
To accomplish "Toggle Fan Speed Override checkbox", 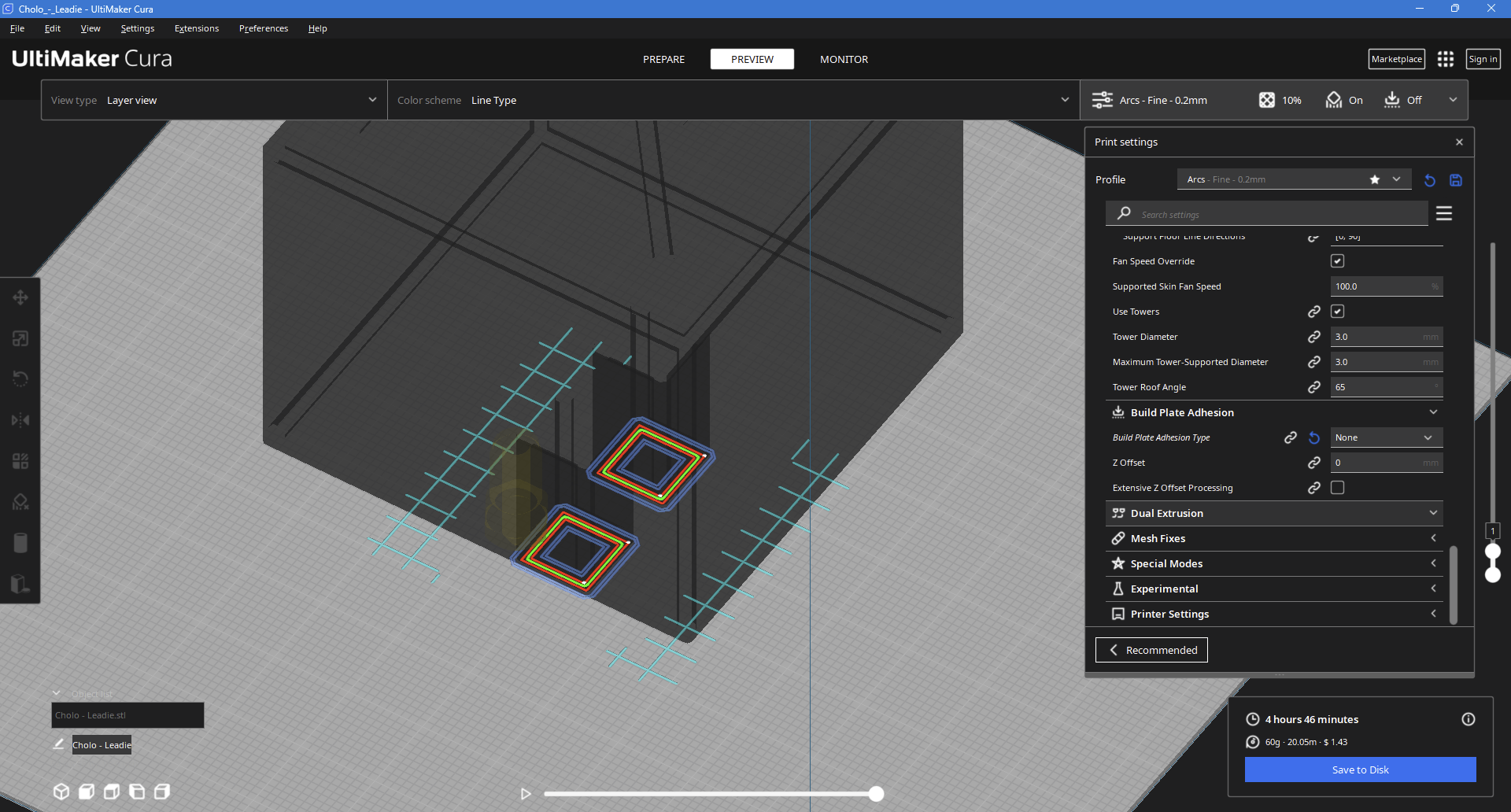I will tap(1338, 260).
